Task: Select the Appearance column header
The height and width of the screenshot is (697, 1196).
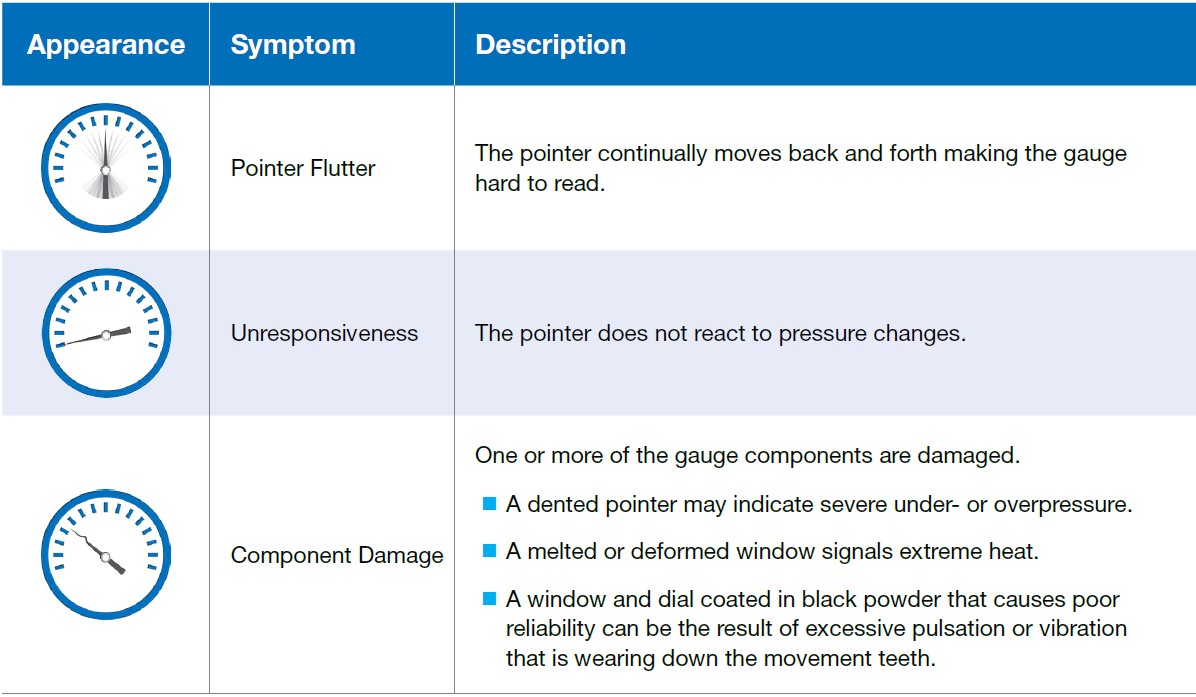Action: click(105, 45)
